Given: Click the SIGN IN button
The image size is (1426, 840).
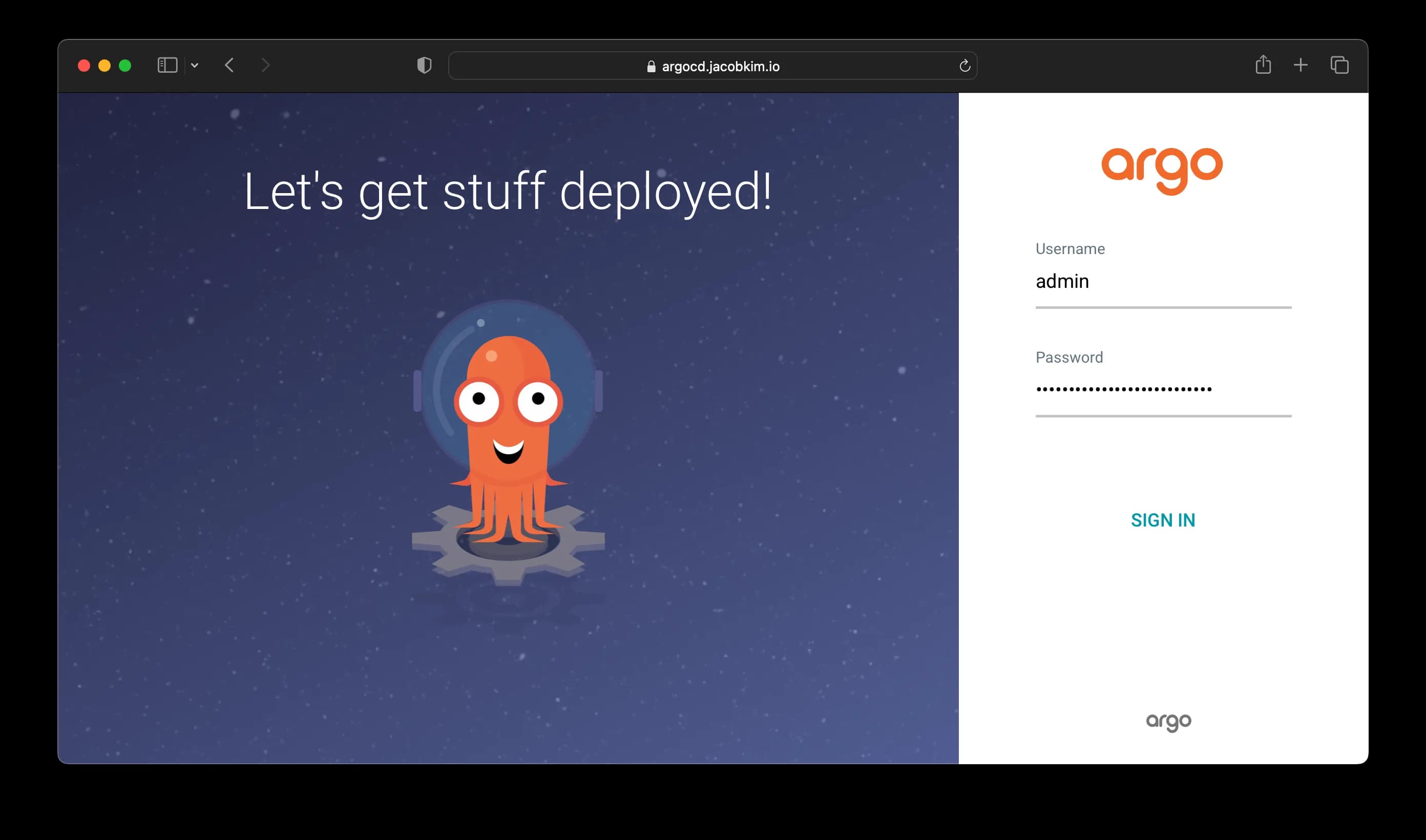Looking at the screenshot, I should pyautogui.click(x=1163, y=520).
